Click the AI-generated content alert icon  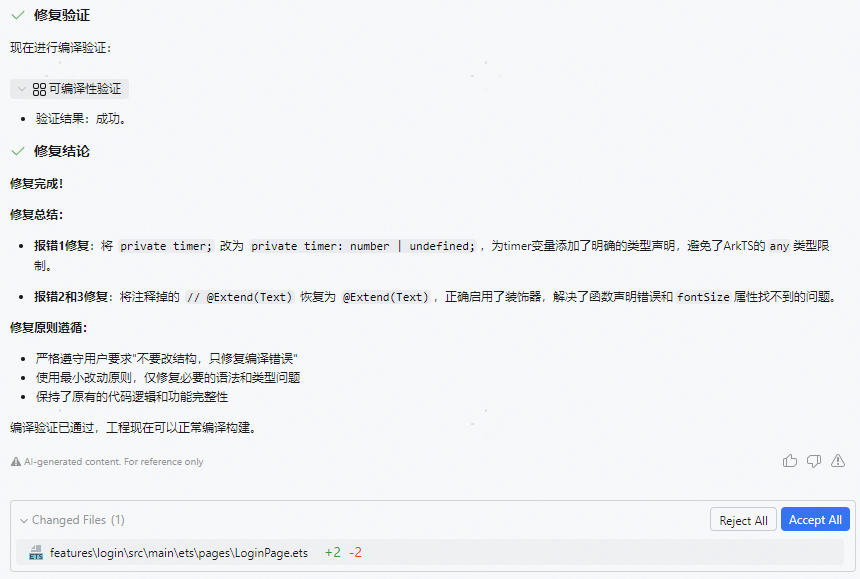pyautogui.click(x=14, y=461)
